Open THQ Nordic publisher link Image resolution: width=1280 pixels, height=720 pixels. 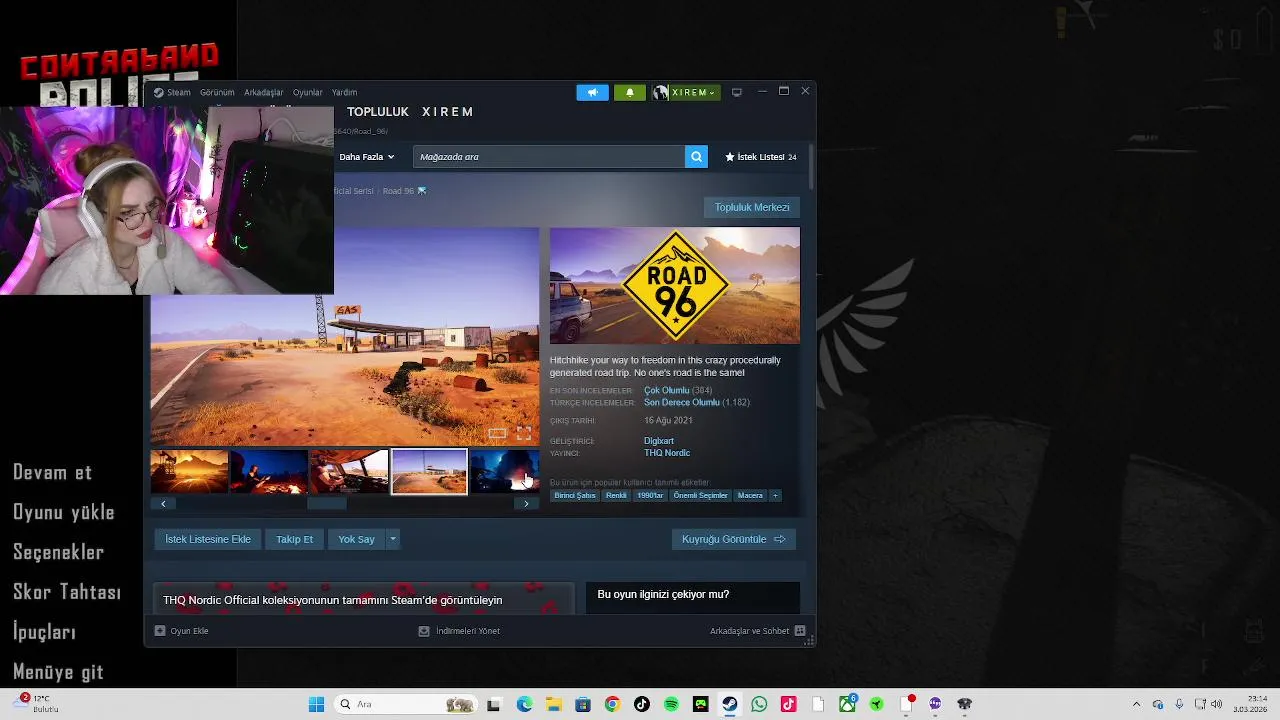[x=667, y=453]
